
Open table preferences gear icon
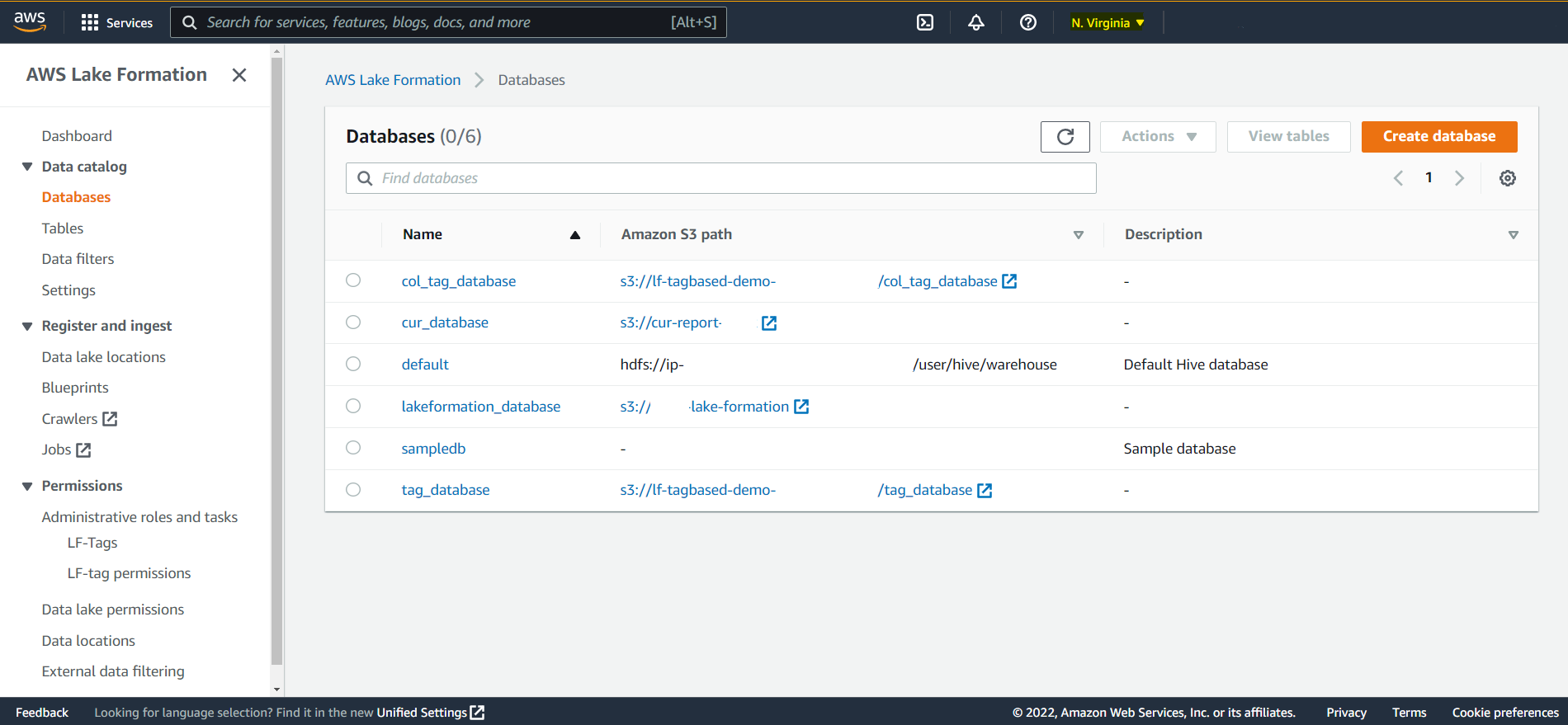pos(1507,178)
